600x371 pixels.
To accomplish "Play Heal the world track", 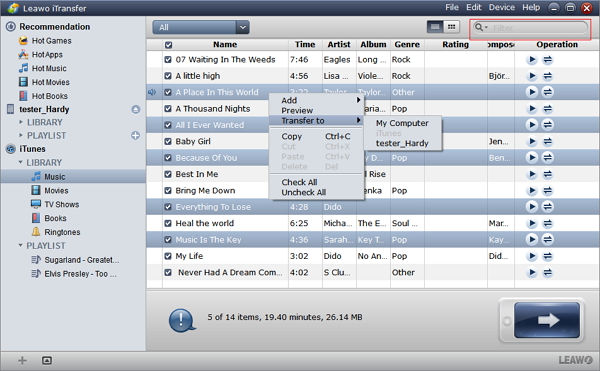I will pos(532,223).
